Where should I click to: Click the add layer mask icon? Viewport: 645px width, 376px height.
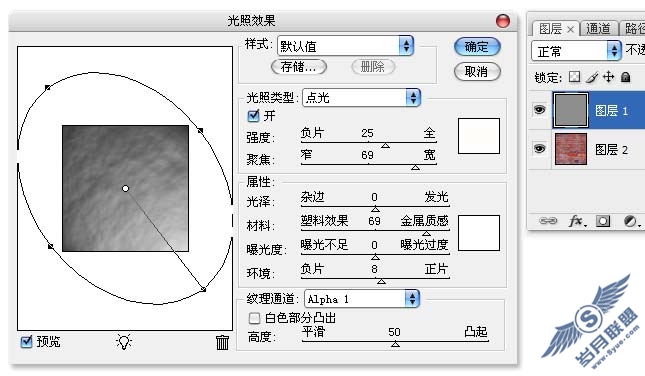(x=603, y=221)
